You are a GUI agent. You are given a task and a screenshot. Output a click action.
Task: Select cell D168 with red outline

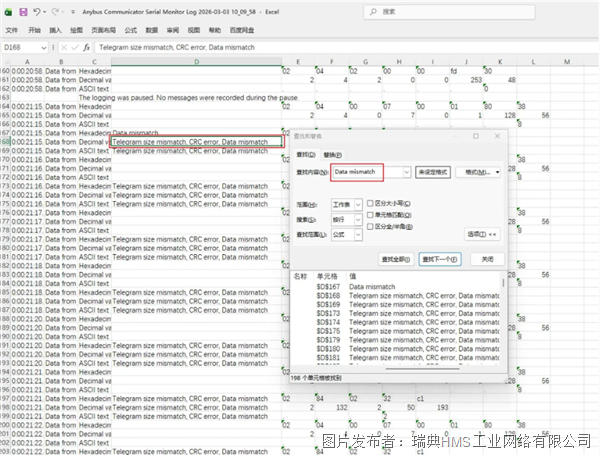click(196, 142)
